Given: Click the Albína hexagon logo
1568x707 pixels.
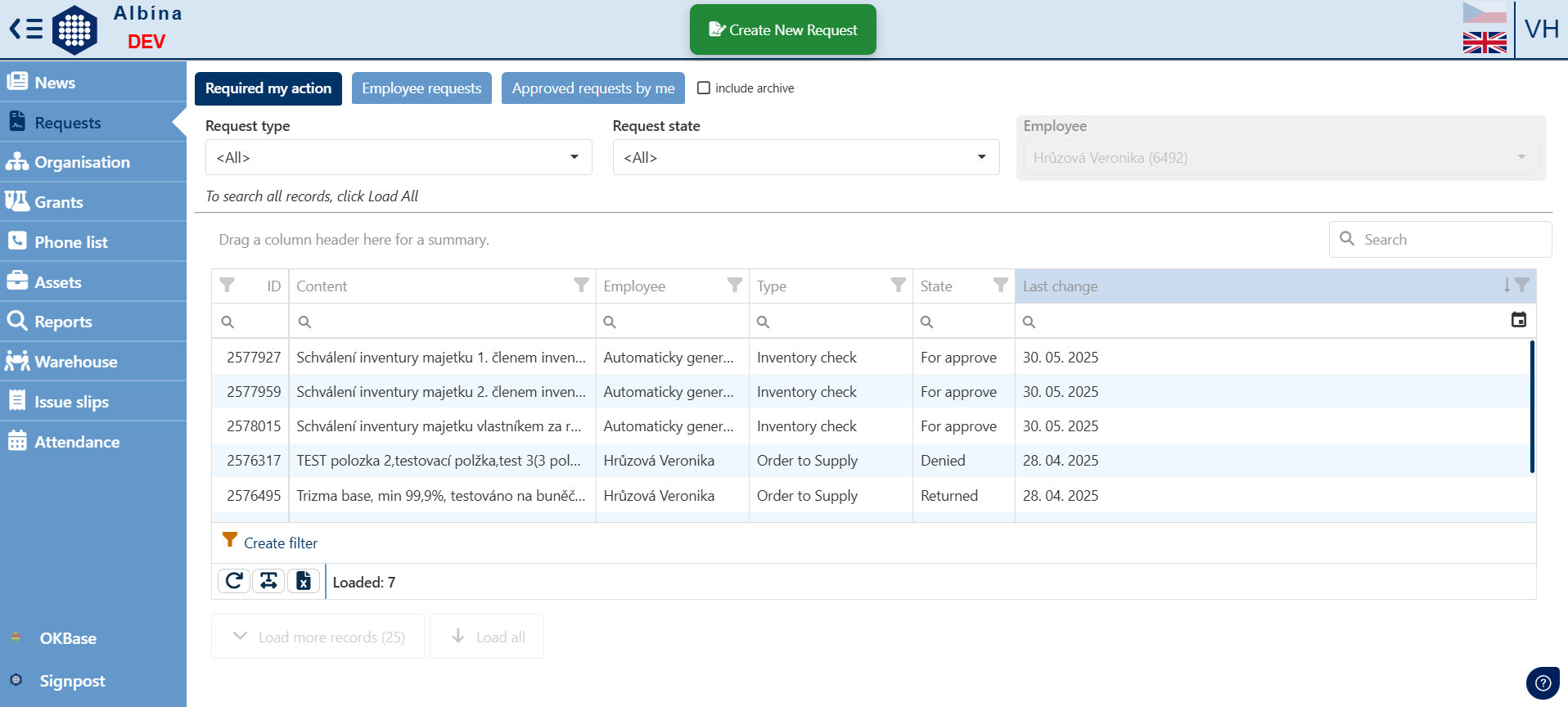Looking at the screenshot, I should pos(74,29).
